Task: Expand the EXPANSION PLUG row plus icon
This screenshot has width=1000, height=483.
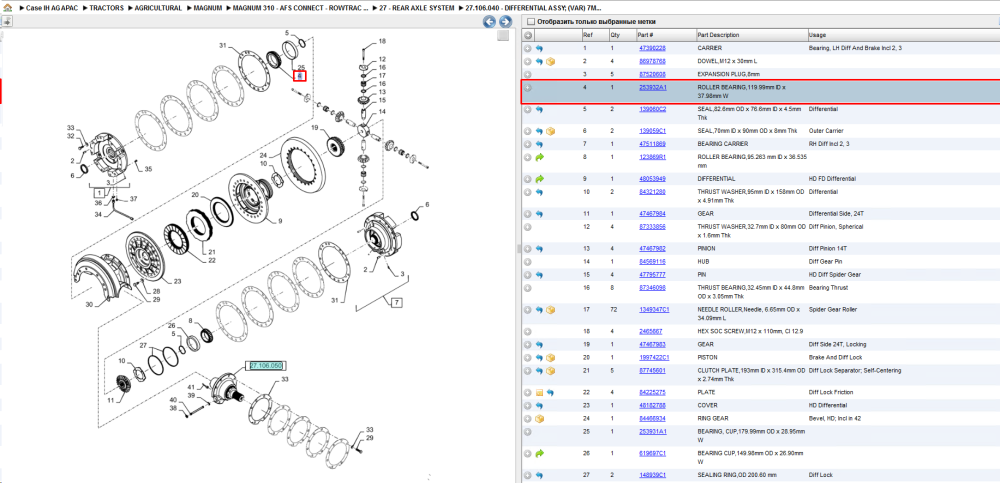Action: 527,75
